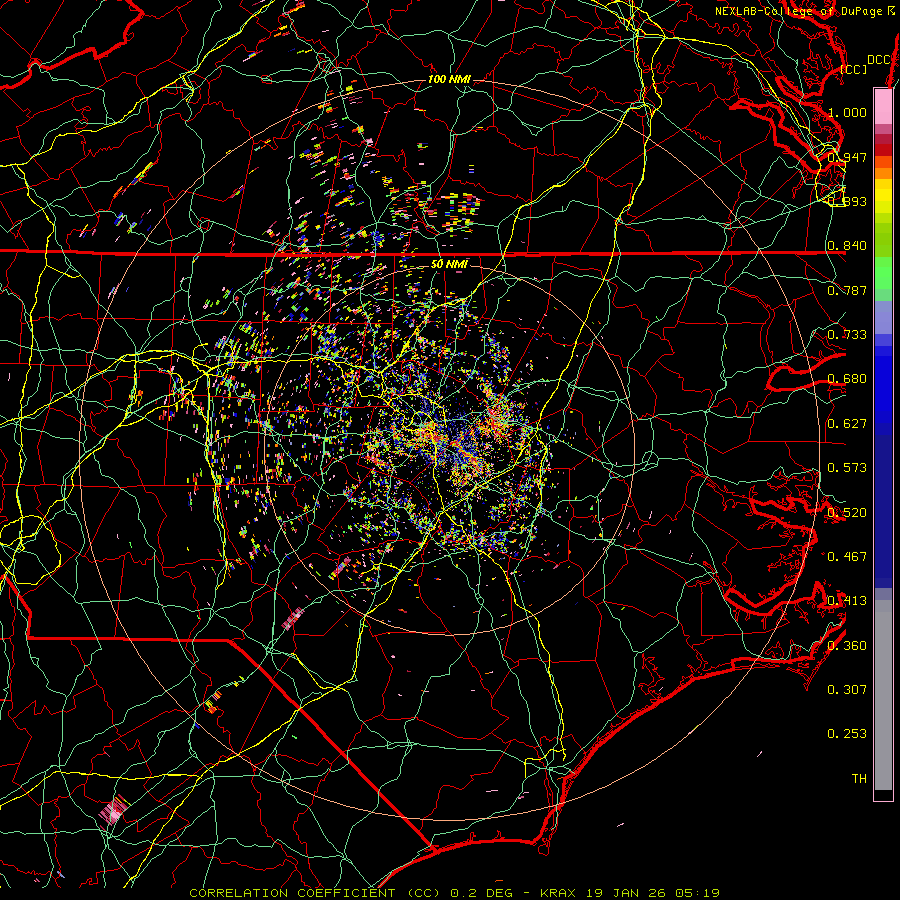
Task: Click the gray lower segment of the color bar
Action: click(883, 695)
